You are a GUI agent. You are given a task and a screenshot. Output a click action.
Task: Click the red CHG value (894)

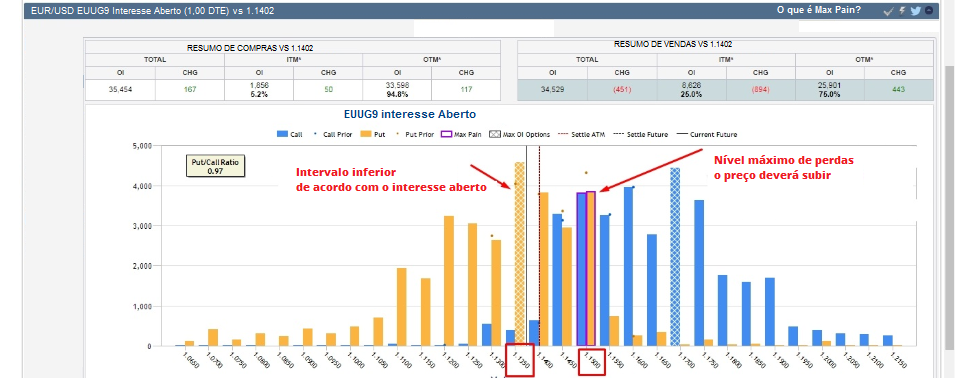click(761, 89)
